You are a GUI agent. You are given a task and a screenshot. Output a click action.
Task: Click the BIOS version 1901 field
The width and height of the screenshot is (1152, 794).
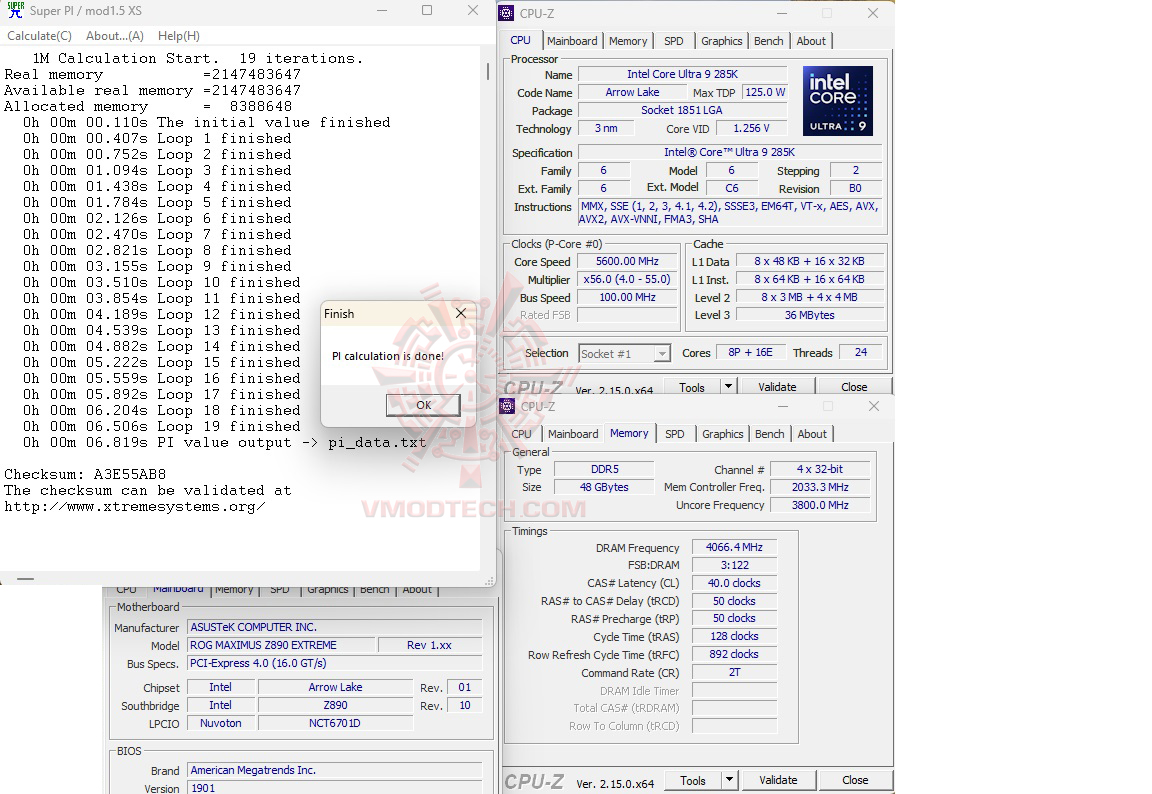(x=335, y=788)
